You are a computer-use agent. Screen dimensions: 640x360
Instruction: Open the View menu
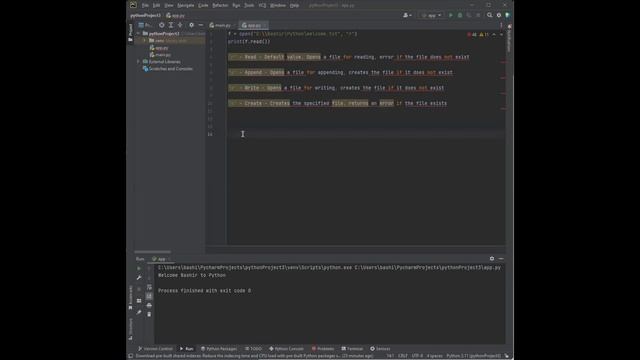pyautogui.click(x=169, y=5)
